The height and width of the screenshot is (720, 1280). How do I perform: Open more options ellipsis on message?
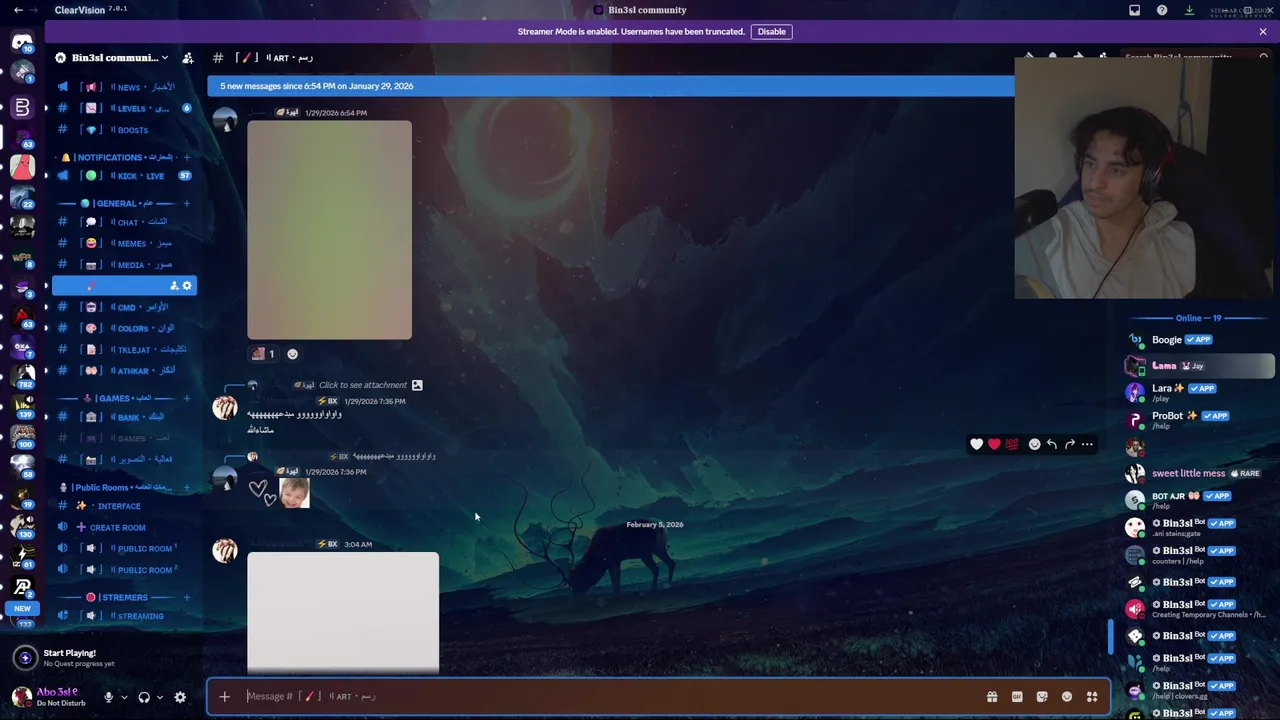(1087, 444)
